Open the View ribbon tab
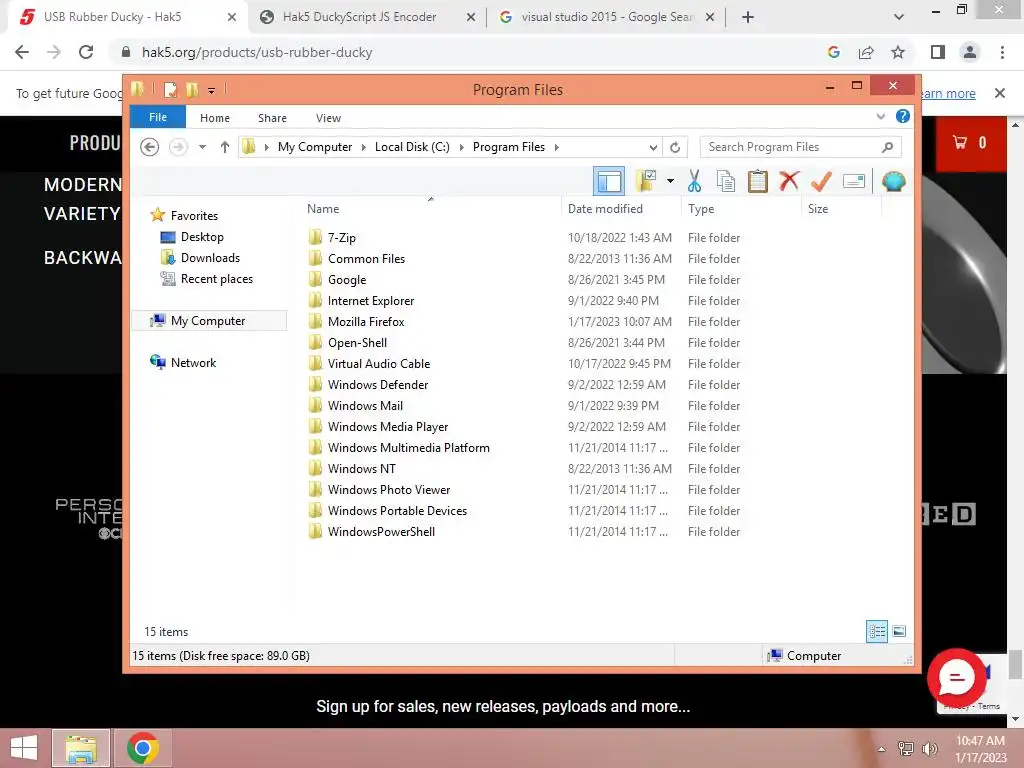 coord(328,118)
